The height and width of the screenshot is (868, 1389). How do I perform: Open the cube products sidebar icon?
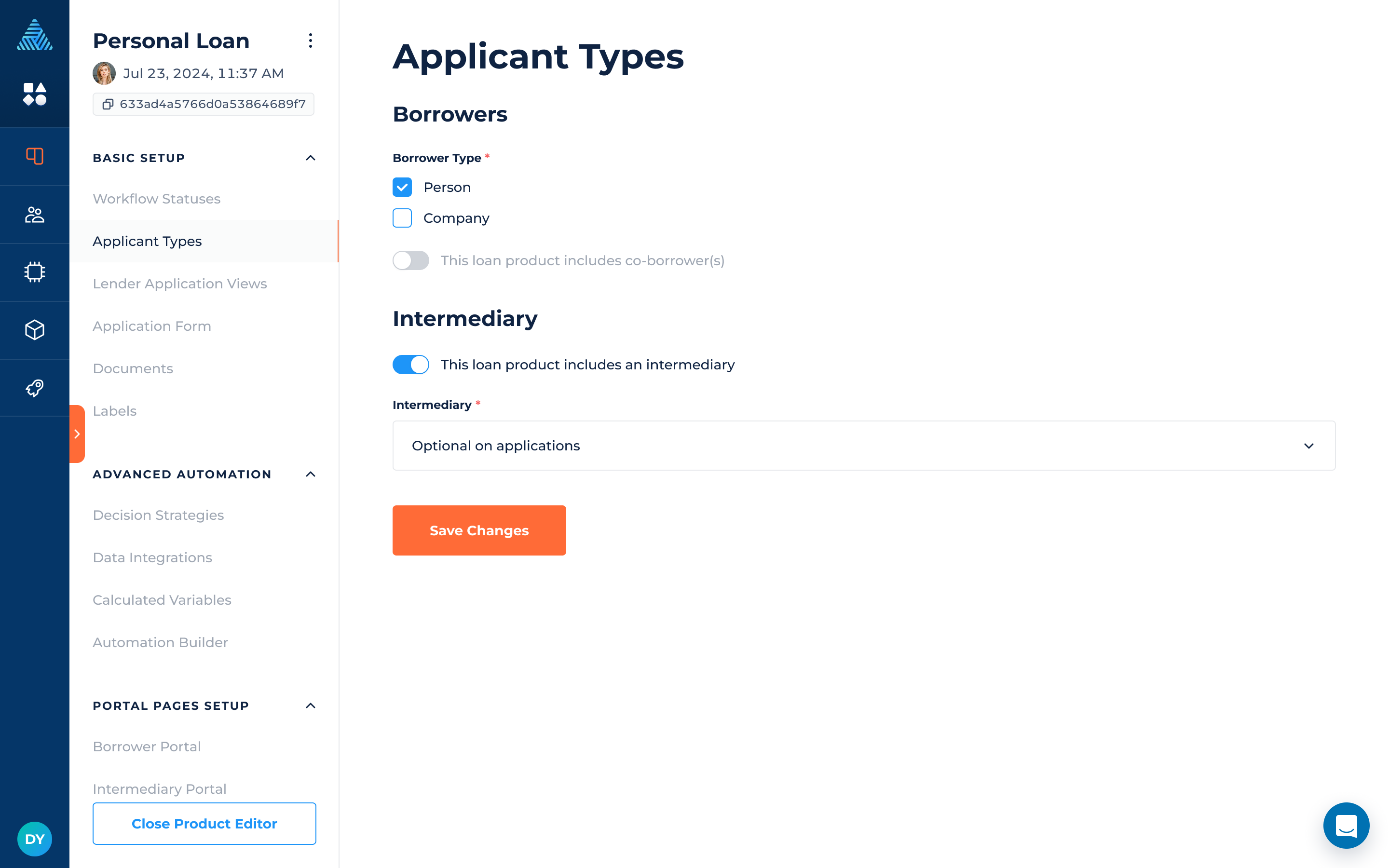click(34, 330)
